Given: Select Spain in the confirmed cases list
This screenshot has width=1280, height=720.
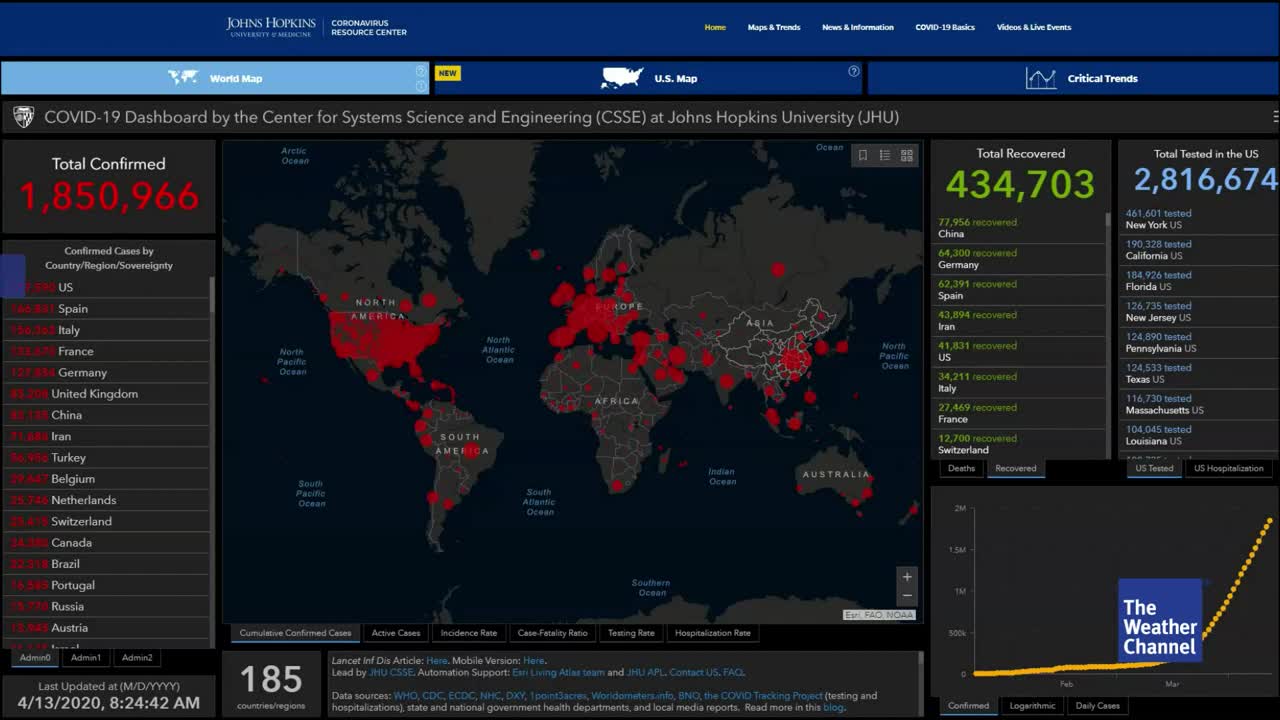Looking at the screenshot, I should 73,309.
